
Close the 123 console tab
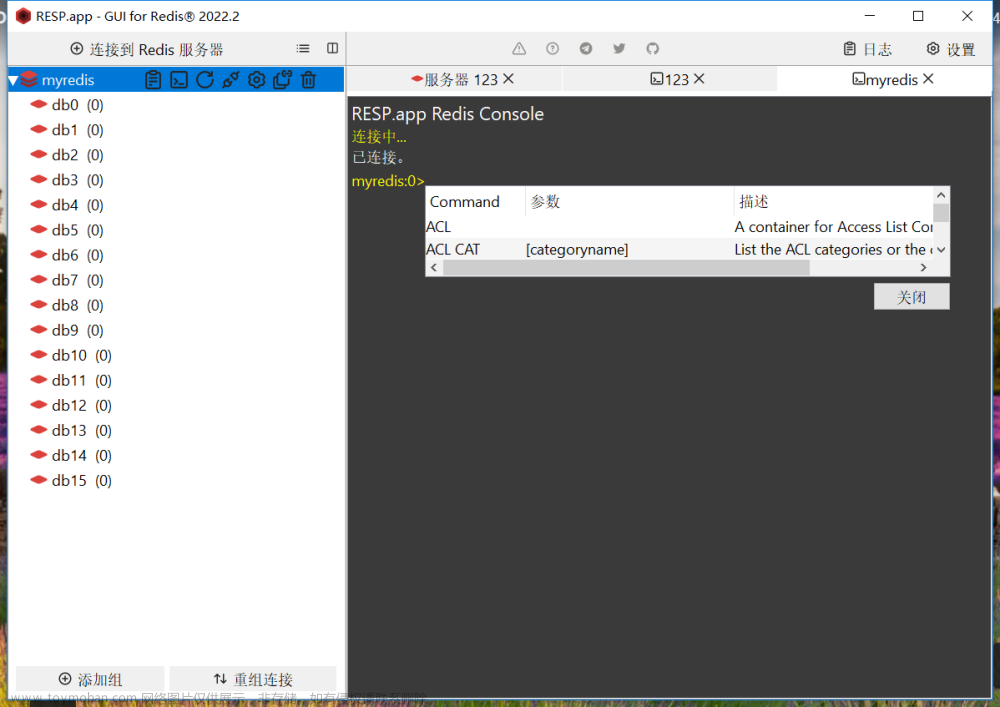699,79
